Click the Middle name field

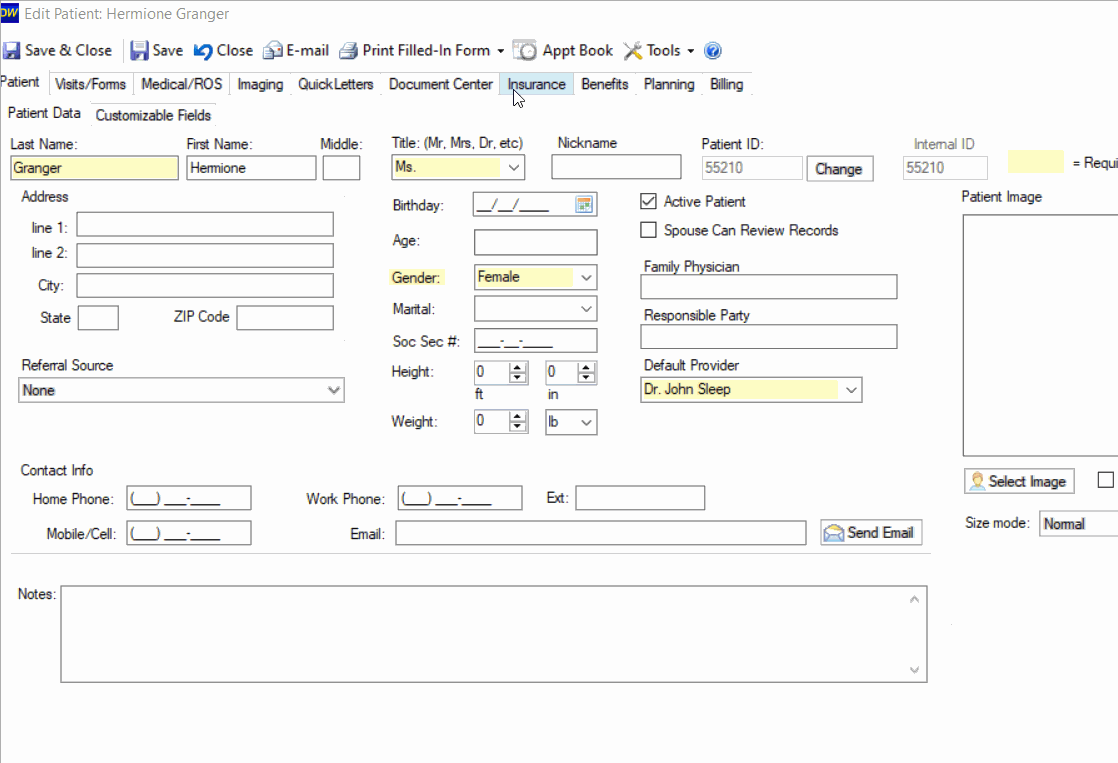342,168
